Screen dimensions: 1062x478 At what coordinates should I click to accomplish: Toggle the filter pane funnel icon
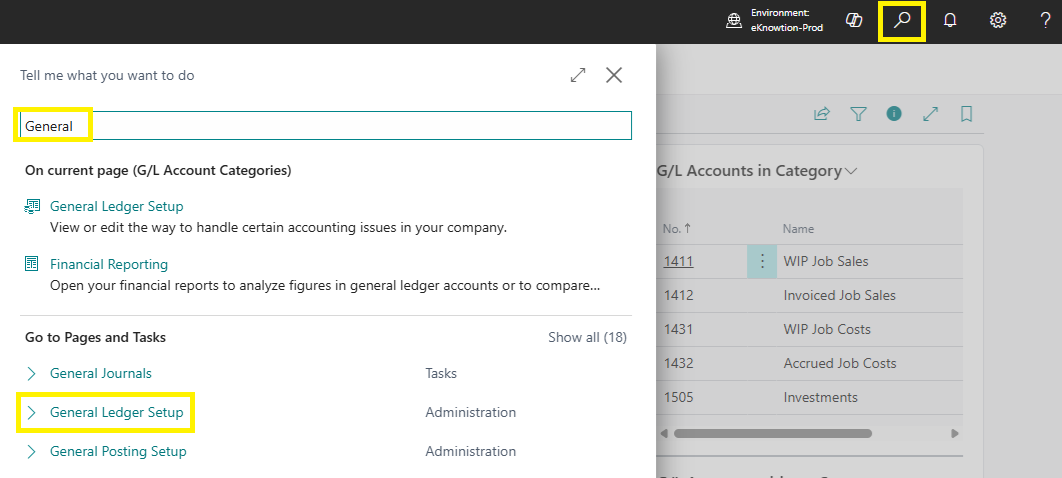pos(858,114)
